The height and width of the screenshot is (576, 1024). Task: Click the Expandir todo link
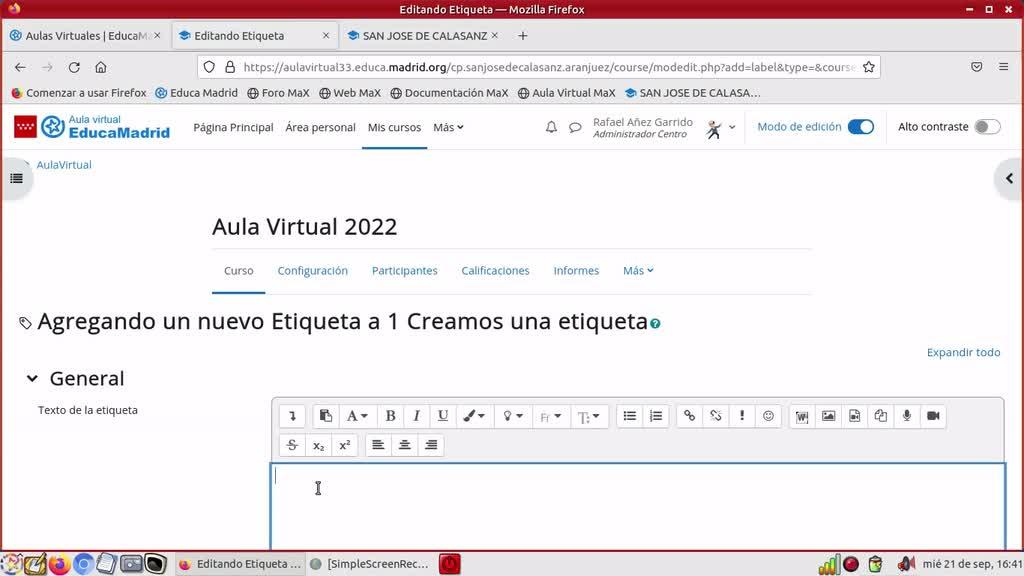[x=963, y=352]
